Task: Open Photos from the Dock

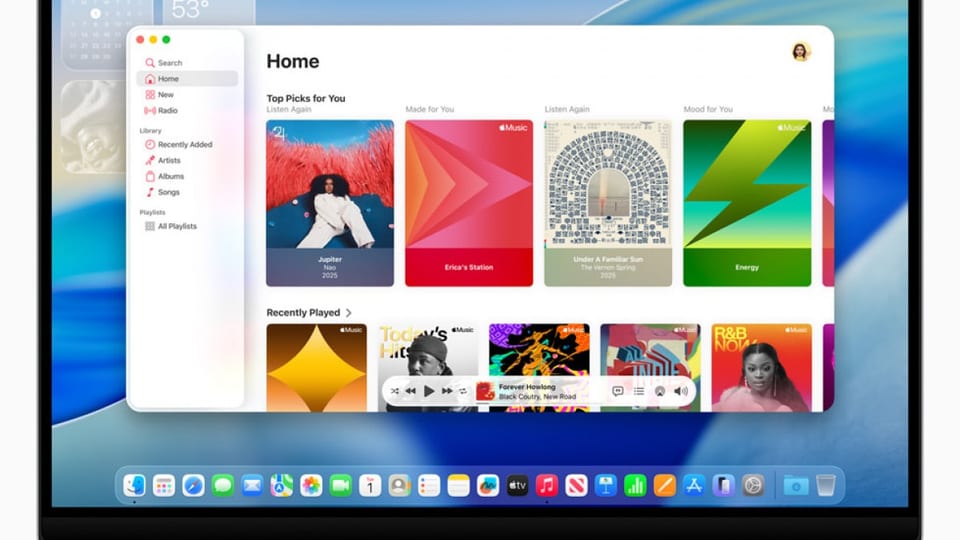Action: (x=311, y=486)
